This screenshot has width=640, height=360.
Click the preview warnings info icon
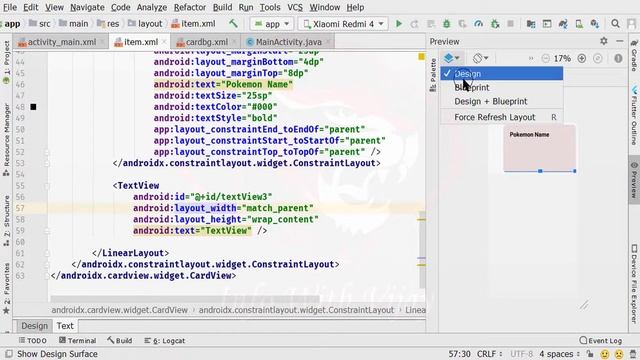pos(618,58)
